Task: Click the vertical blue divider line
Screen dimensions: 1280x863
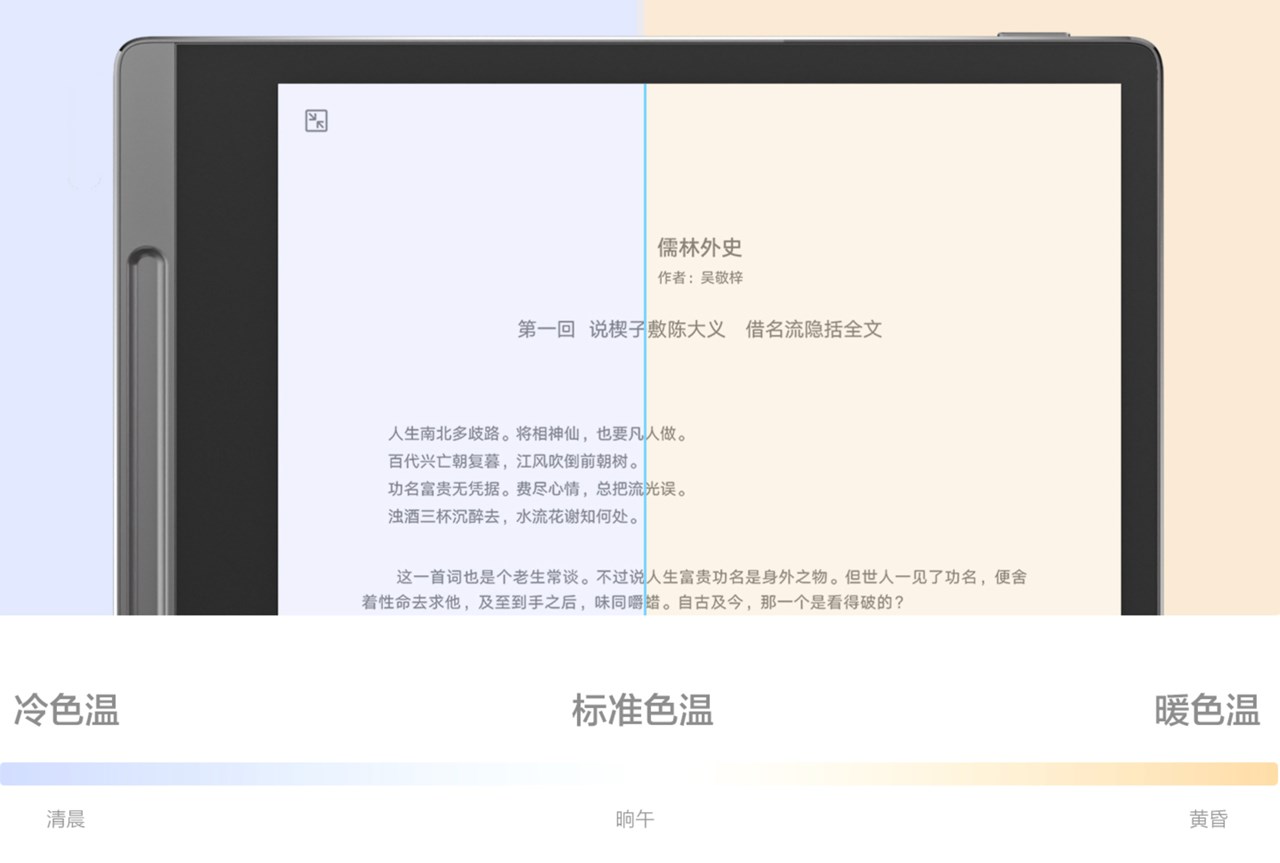Action: [646, 350]
